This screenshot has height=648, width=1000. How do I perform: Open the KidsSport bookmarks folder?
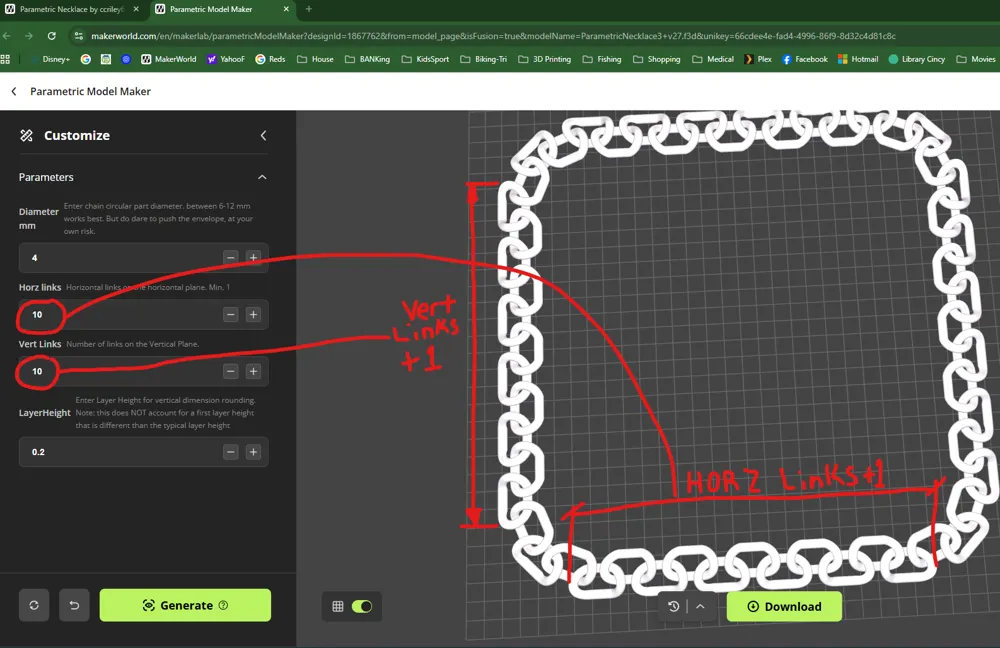coord(425,59)
